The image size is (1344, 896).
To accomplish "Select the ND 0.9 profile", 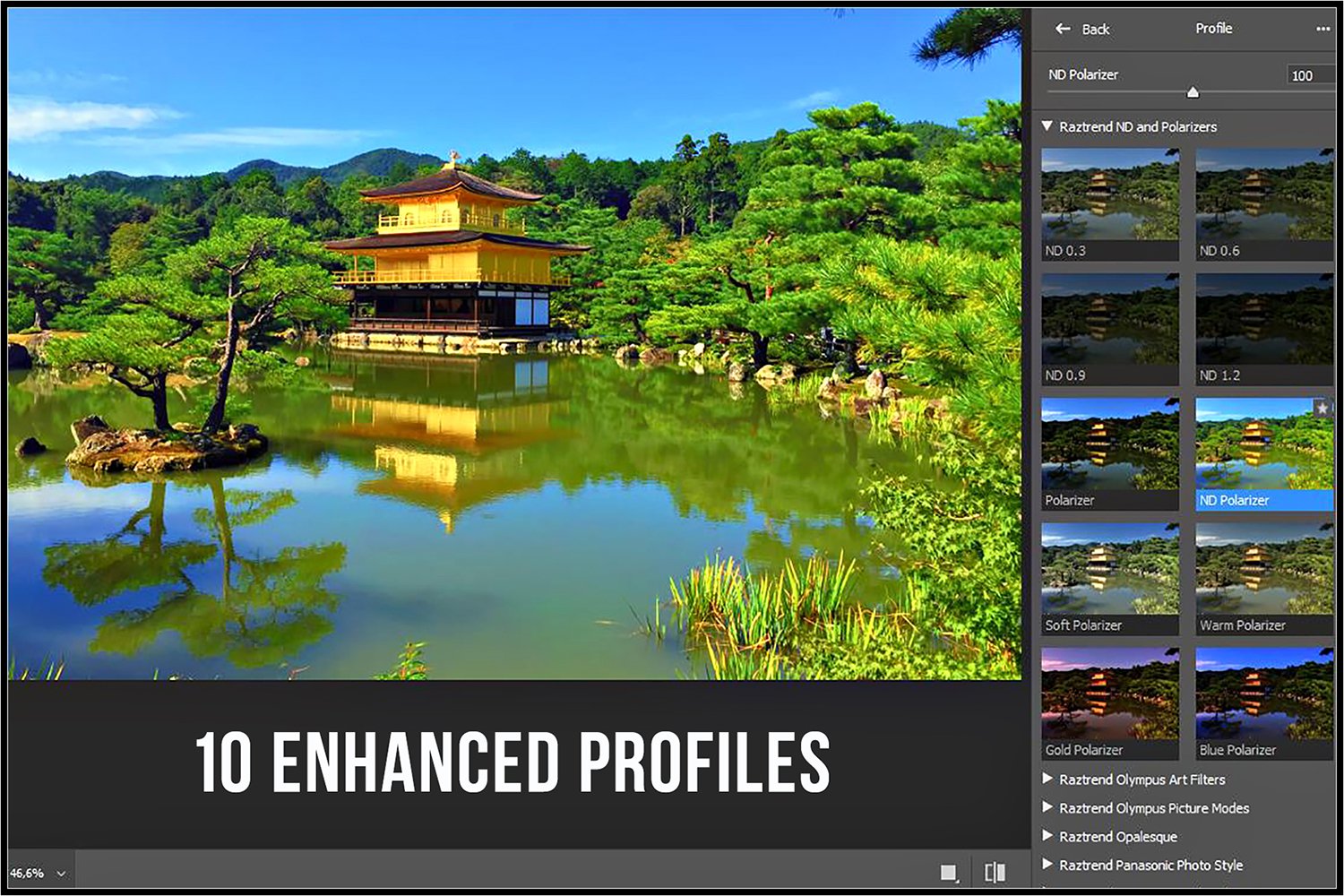I will (x=1109, y=327).
